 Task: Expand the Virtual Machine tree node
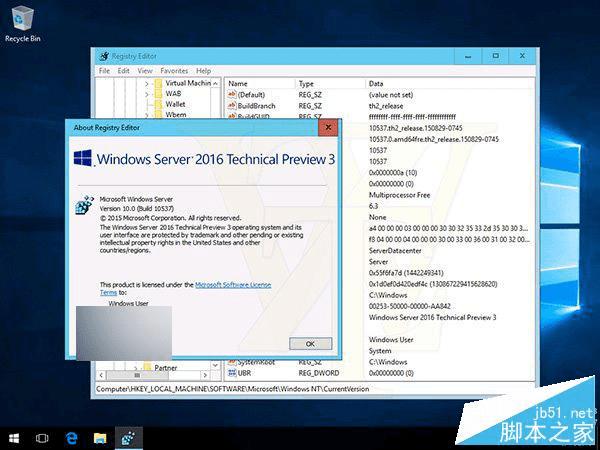(x=147, y=83)
